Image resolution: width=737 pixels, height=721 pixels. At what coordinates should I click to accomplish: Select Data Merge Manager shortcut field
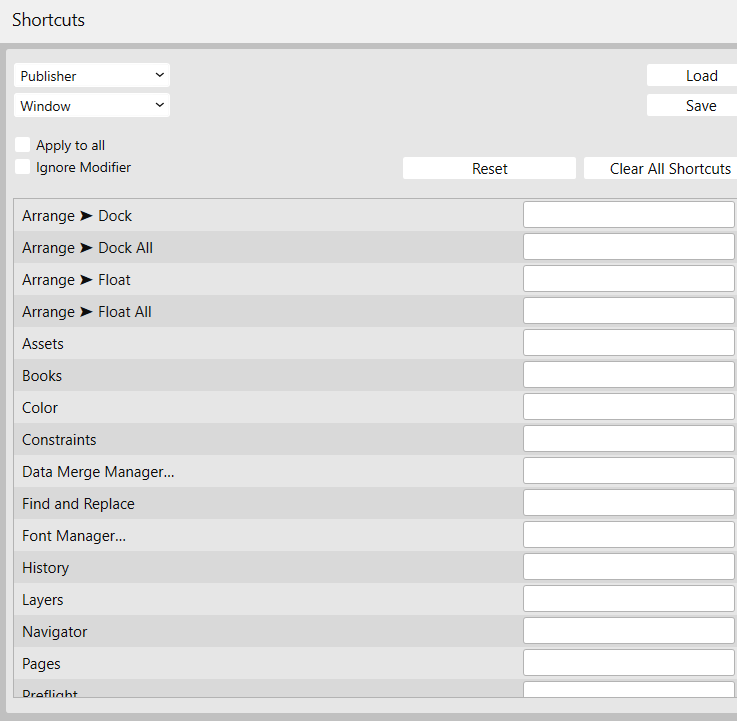(628, 471)
